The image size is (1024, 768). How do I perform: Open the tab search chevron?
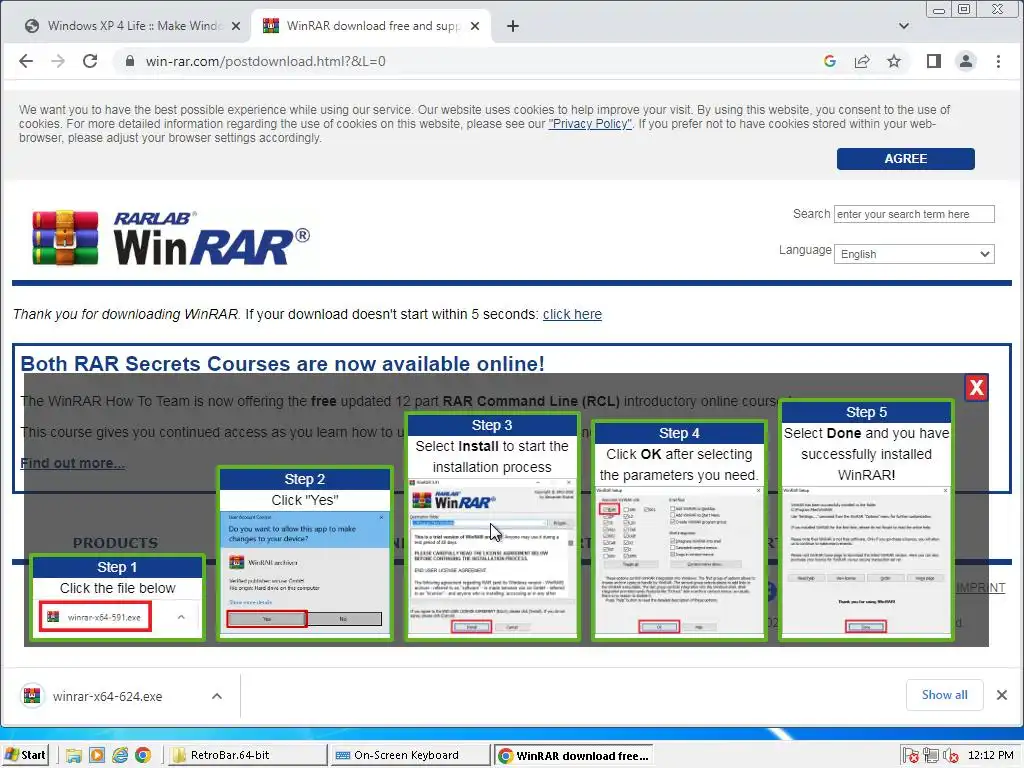(x=904, y=26)
